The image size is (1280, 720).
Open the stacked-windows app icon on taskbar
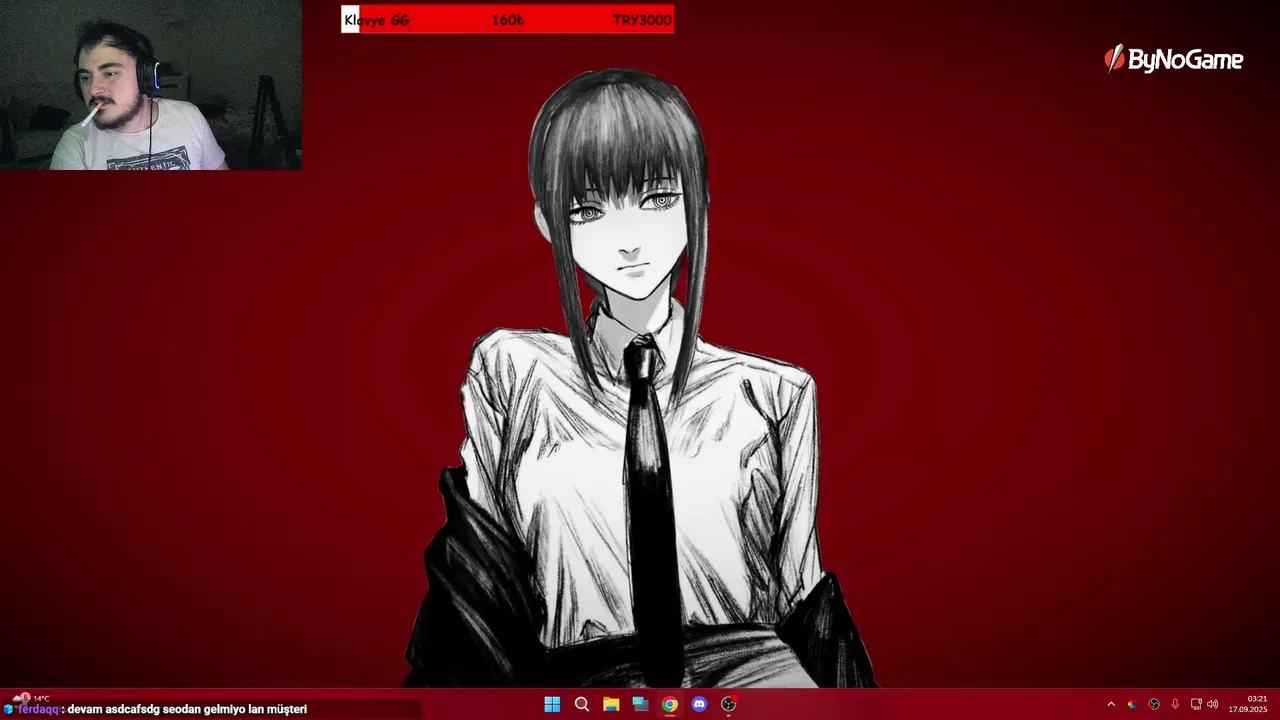640,704
